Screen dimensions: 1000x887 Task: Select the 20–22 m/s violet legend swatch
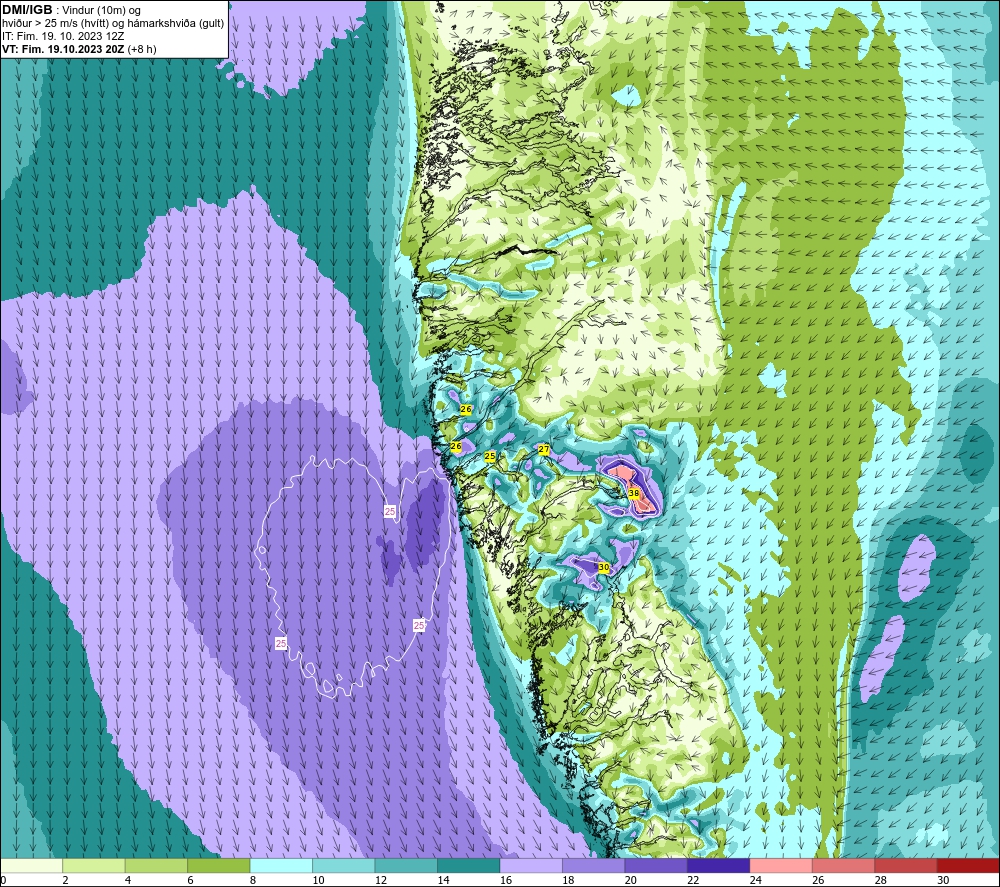656,865
